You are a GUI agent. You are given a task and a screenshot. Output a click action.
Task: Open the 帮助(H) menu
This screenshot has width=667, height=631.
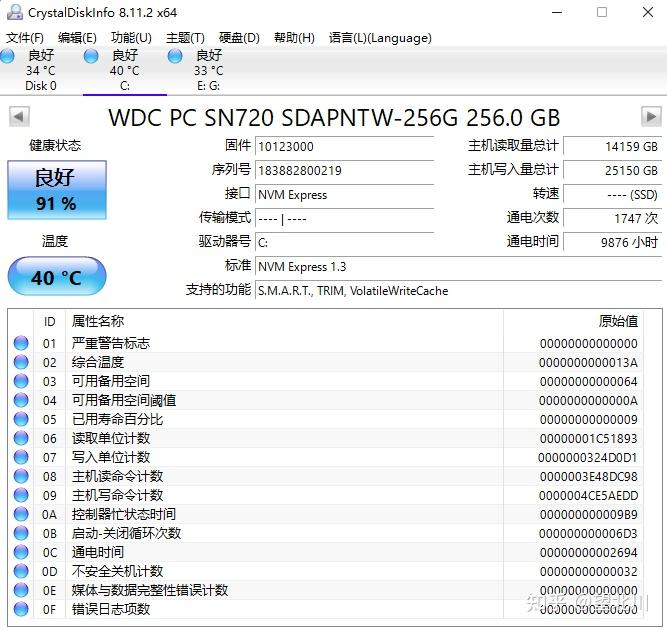(294, 38)
